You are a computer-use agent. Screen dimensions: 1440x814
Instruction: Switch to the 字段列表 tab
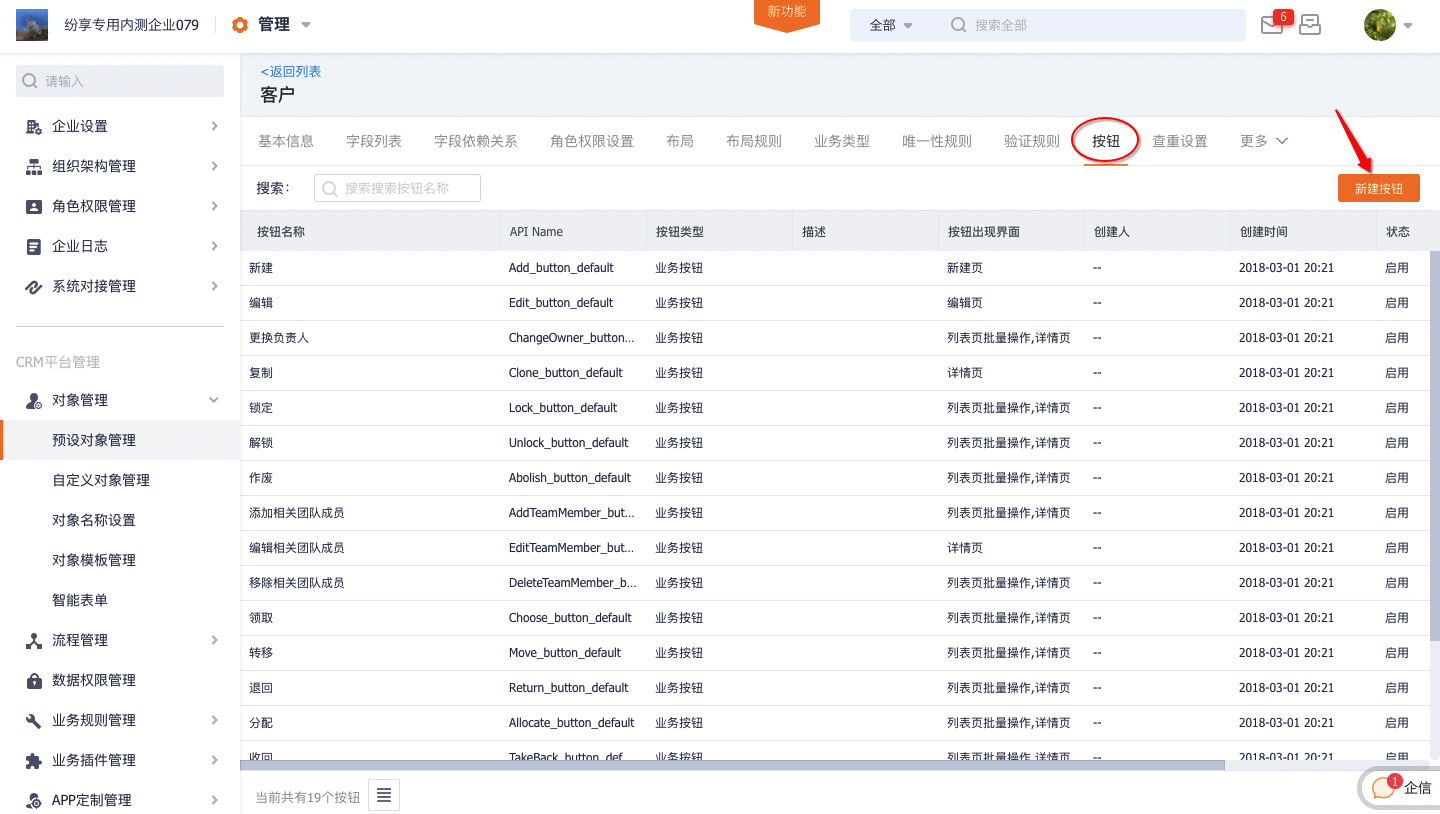point(374,141)
